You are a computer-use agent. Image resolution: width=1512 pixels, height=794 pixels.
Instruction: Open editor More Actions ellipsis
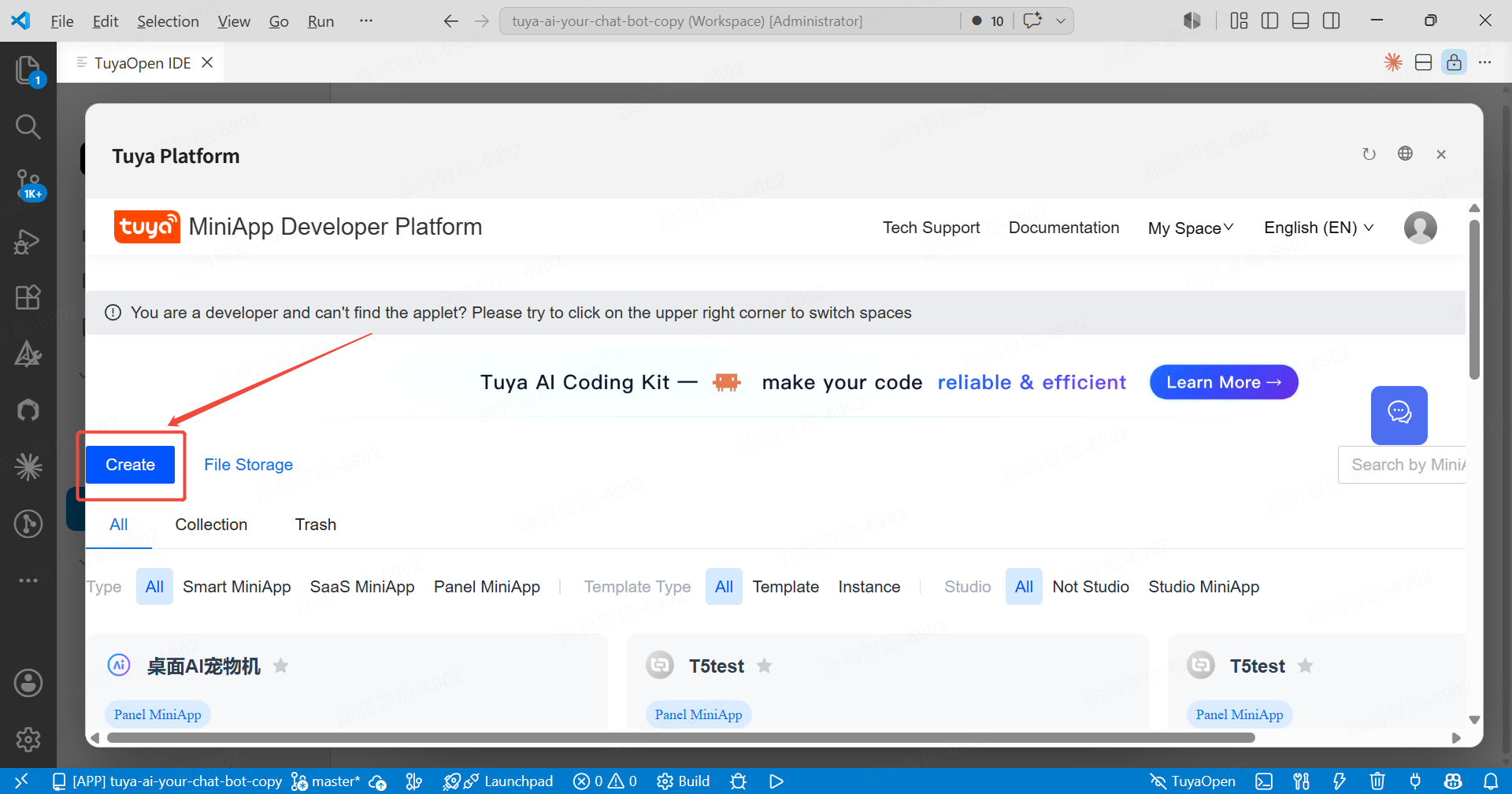(1485, 62)
